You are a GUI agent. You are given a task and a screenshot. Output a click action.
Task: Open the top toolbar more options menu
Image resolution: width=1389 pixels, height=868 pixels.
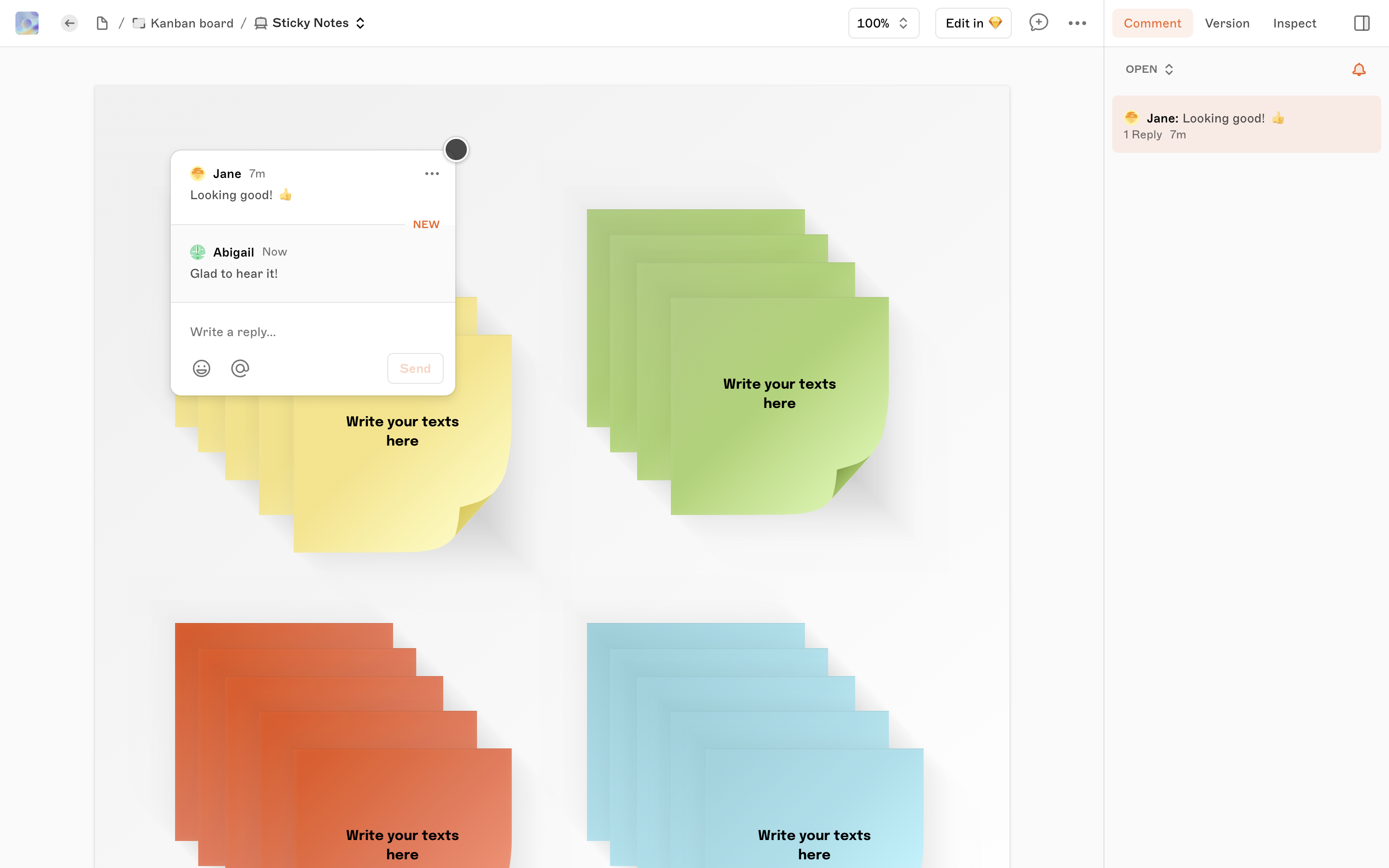1077,23
